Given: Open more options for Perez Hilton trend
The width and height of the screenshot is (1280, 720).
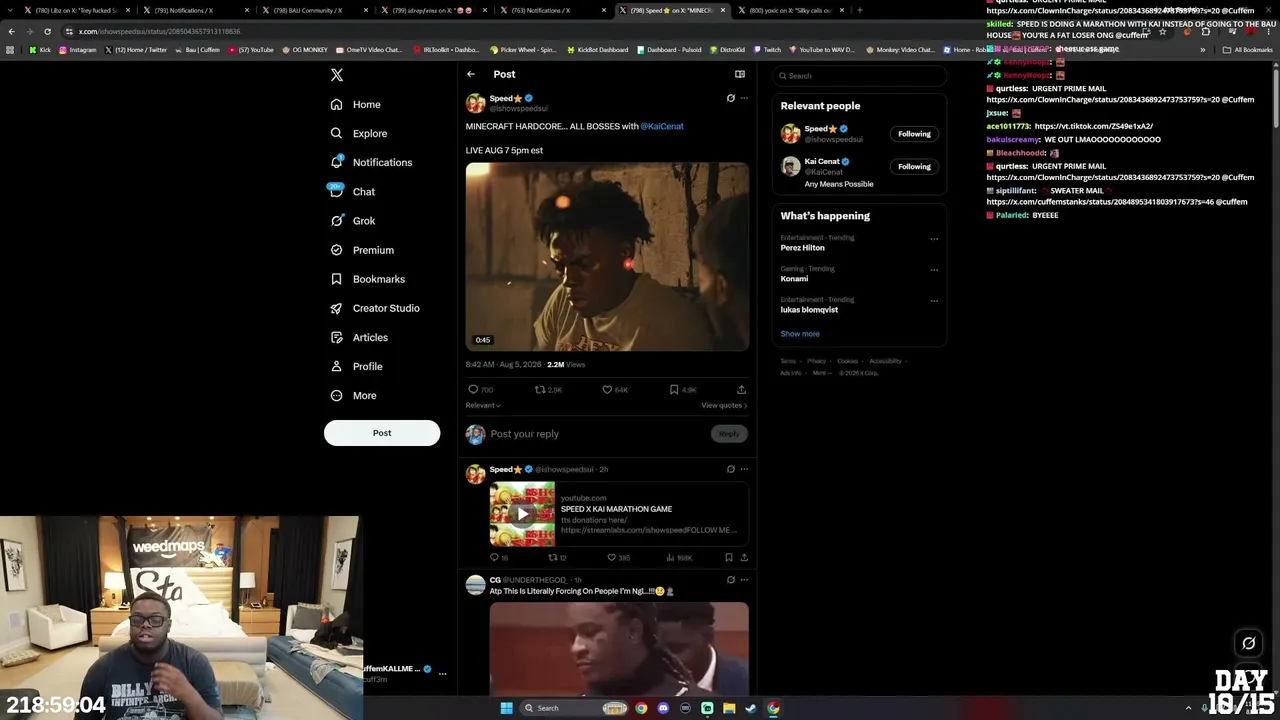Looking at the screenshot, I should [x=934, y=239].
